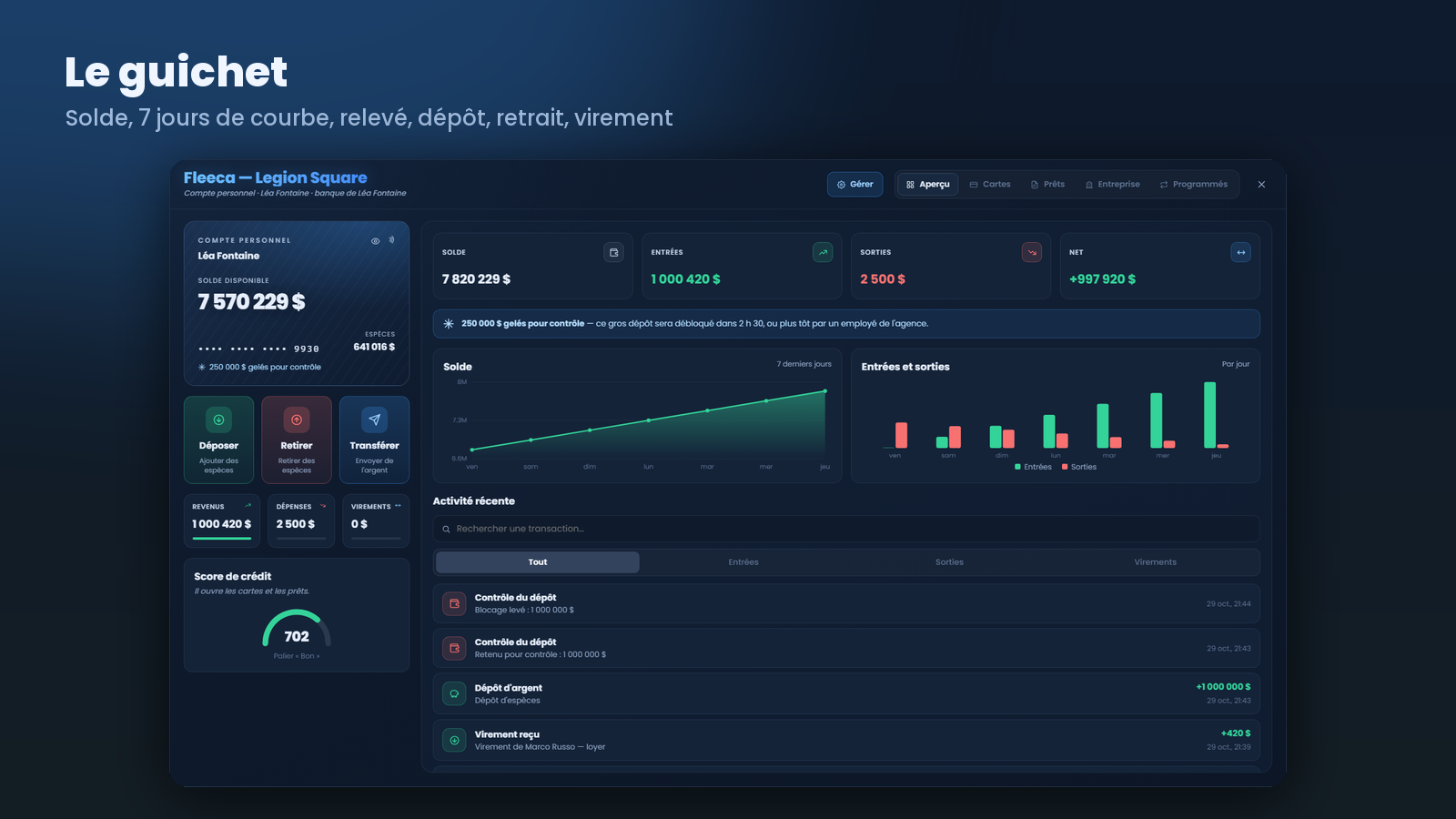This screenshot has width=1456, height=819.
Task: Click the trending-down icon in Sorties tile
Action: (1032, 252)
